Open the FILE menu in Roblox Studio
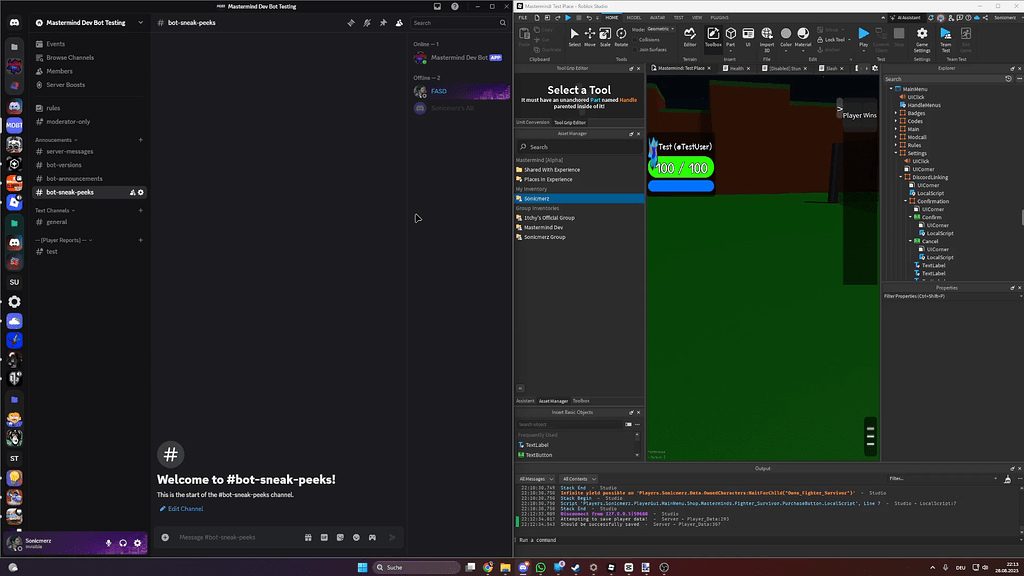The width and height of the screenshot is (1024, 576). (523, 18)
